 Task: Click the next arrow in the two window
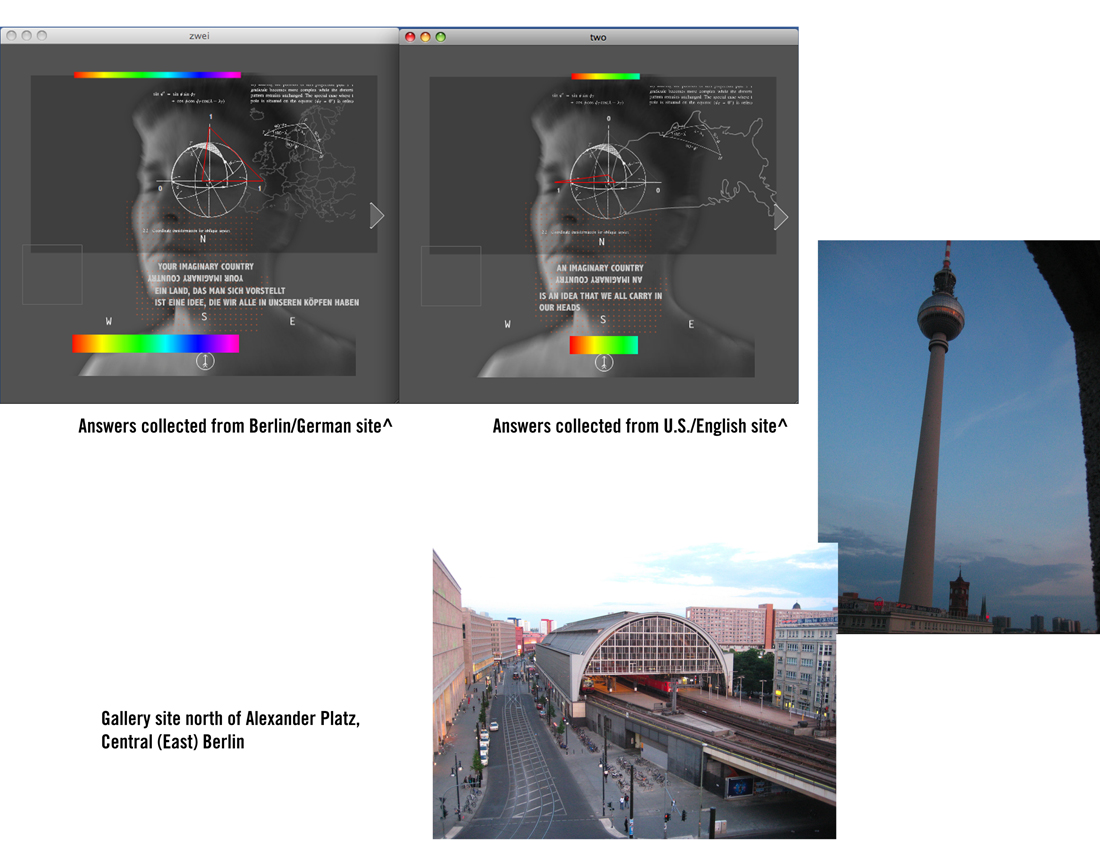781,216
